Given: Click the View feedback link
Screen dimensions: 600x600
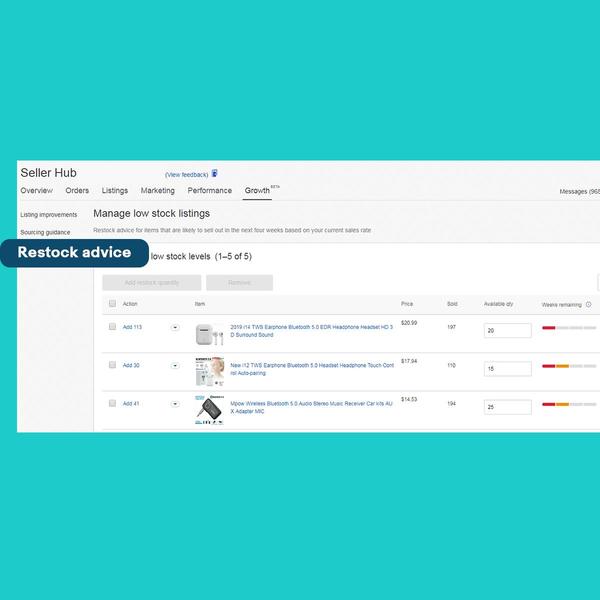Looking at the screenshot, I should [x=187, y=174].
